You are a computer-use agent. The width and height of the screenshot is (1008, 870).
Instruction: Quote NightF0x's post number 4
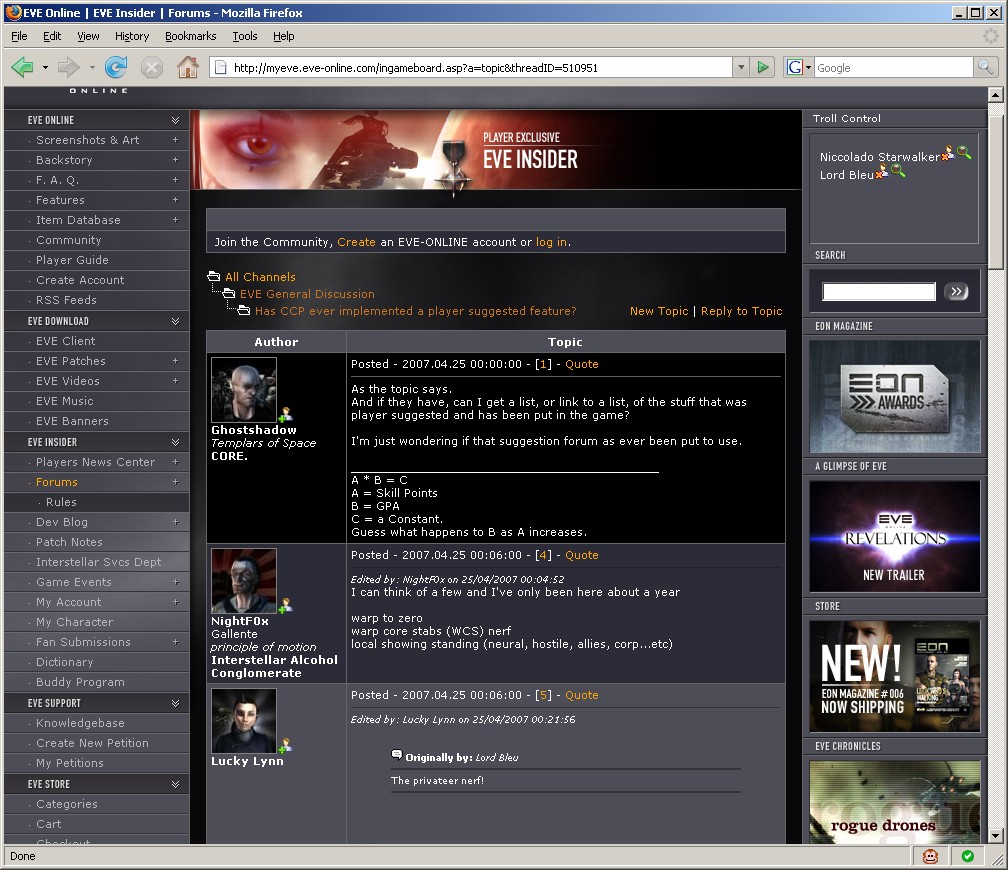pyautogui.click(x=582, y=555)
